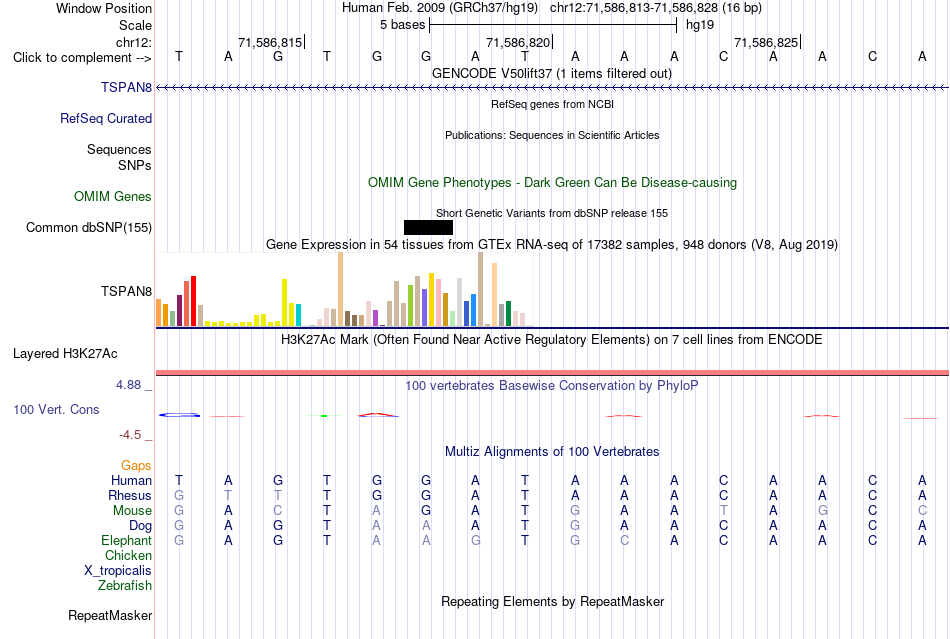Click 'Click to complement -->' label
The width and height of the screenshot is (950, 639).
(x=82, y=58)
